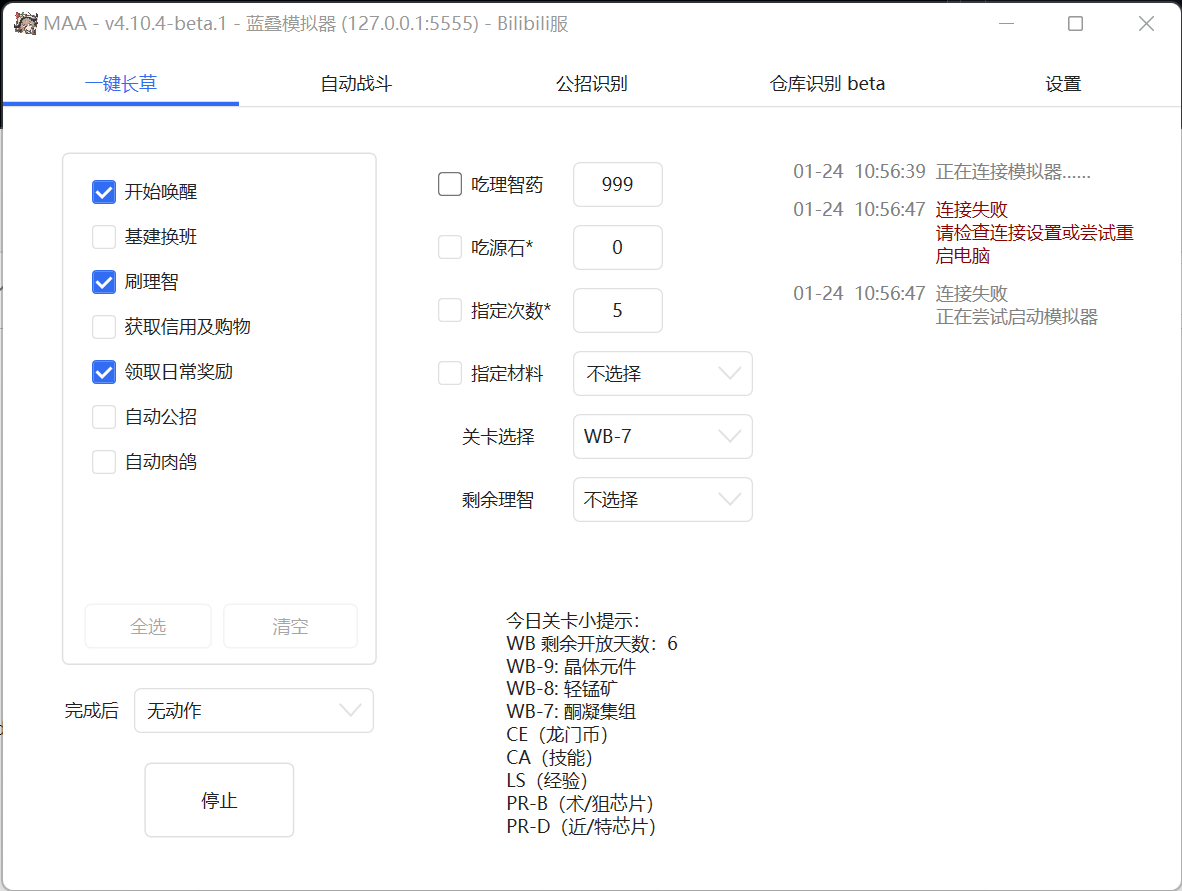Screen dimensions: 1182x891
Task: Check the 吃源石 option
Action: pyautogui.click(x=449, y=247)
